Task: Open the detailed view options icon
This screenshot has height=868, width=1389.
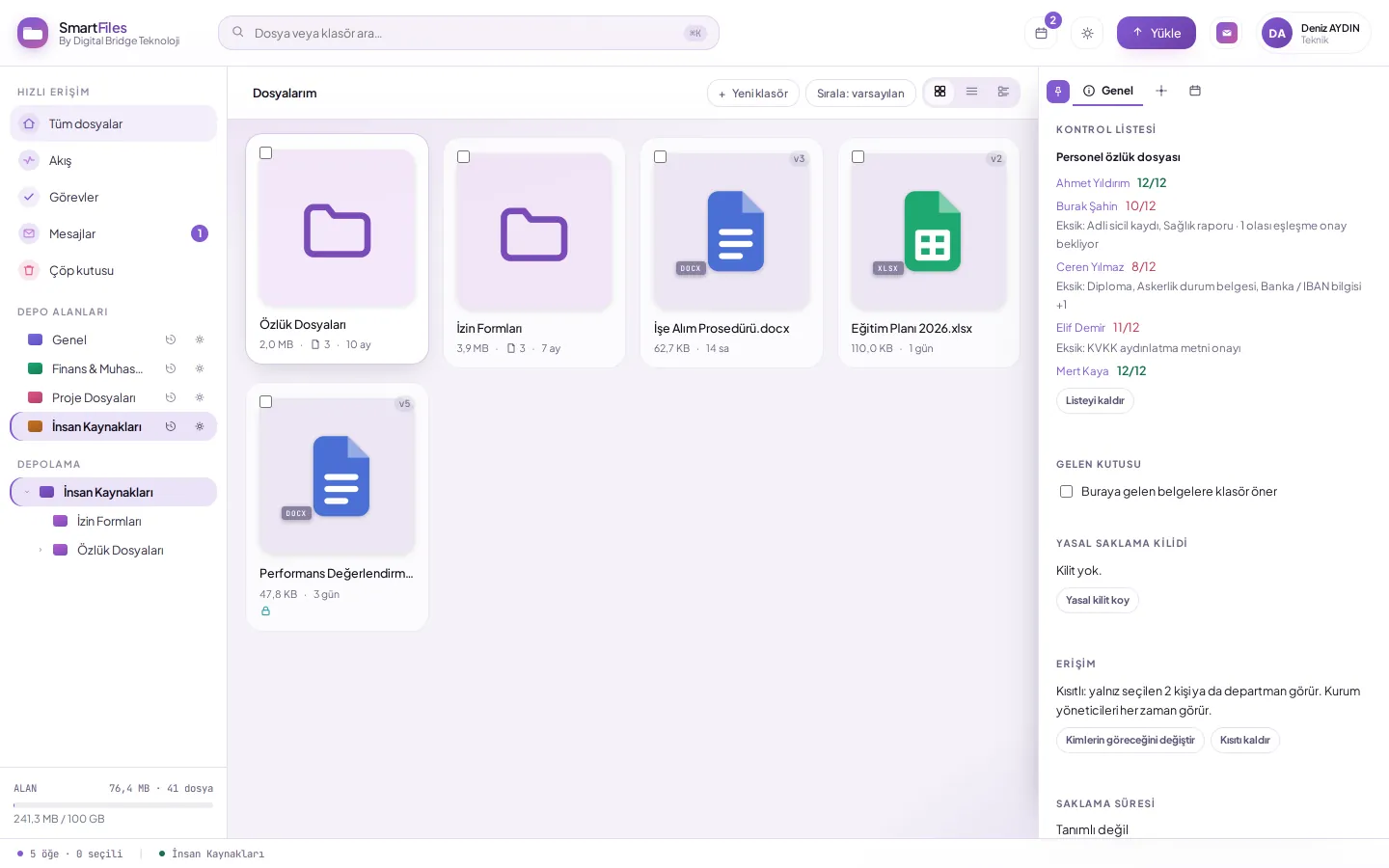Action: pyautogui.click(x=1003, y=92)
